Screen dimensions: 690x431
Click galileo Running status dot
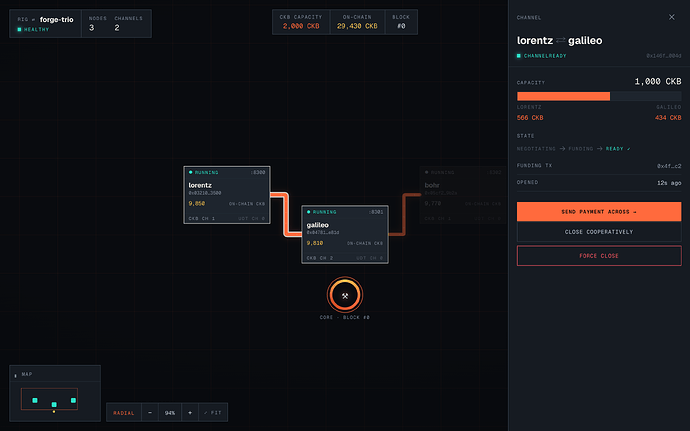(308, 212)
